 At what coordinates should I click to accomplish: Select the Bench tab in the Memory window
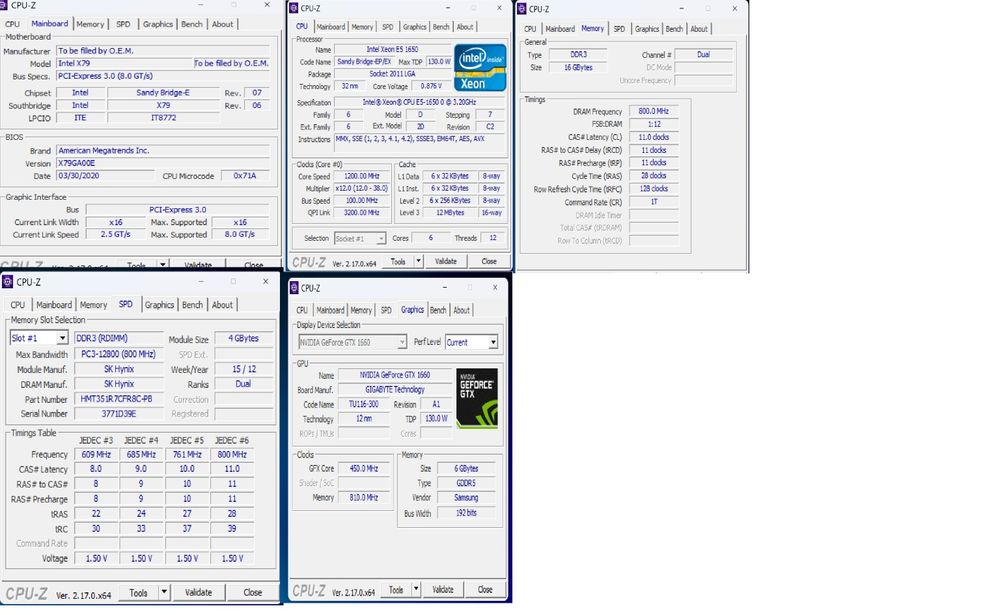pos(674,29)
